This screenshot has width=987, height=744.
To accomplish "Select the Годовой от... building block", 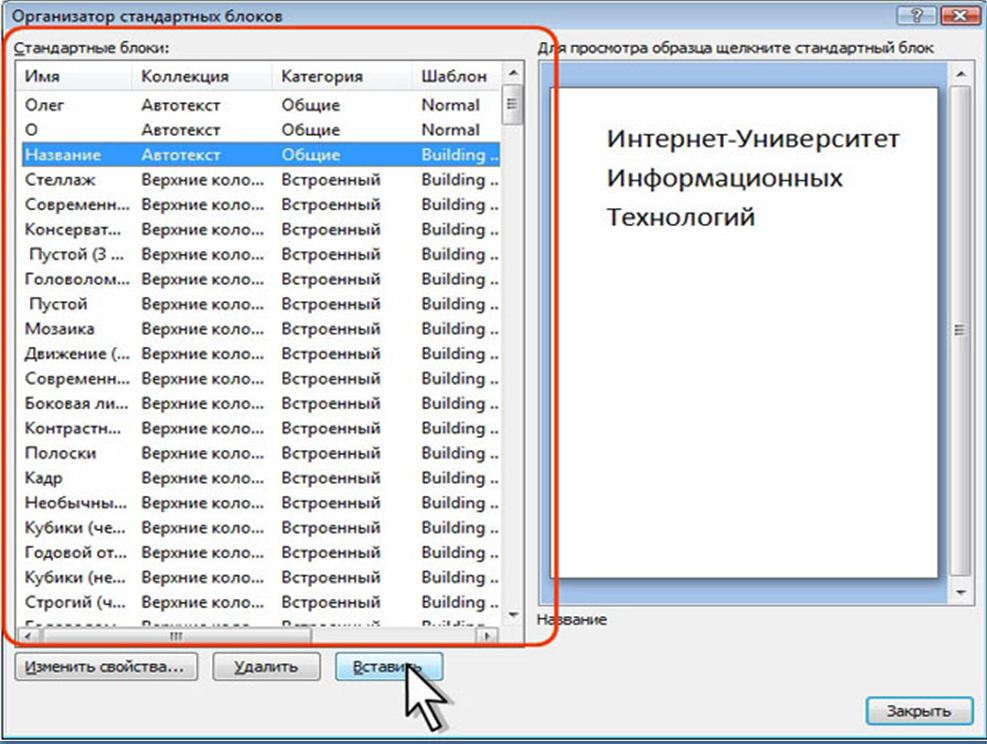I will pyautogui.click(x=261, y=553).
